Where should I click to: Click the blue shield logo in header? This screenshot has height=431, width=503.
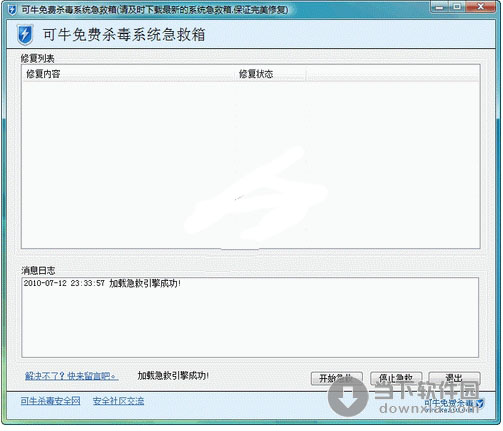point(25,35)
